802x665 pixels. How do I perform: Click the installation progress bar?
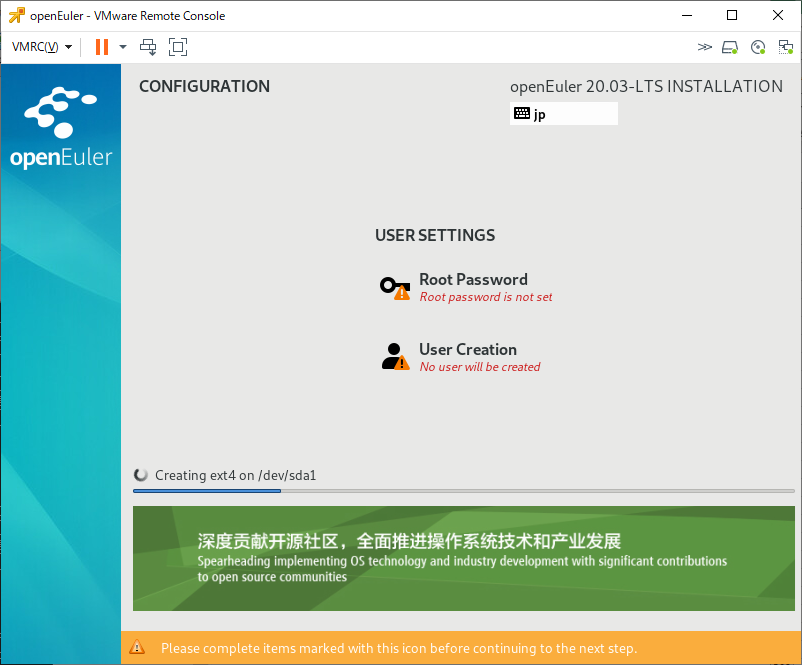click(463, 491)
